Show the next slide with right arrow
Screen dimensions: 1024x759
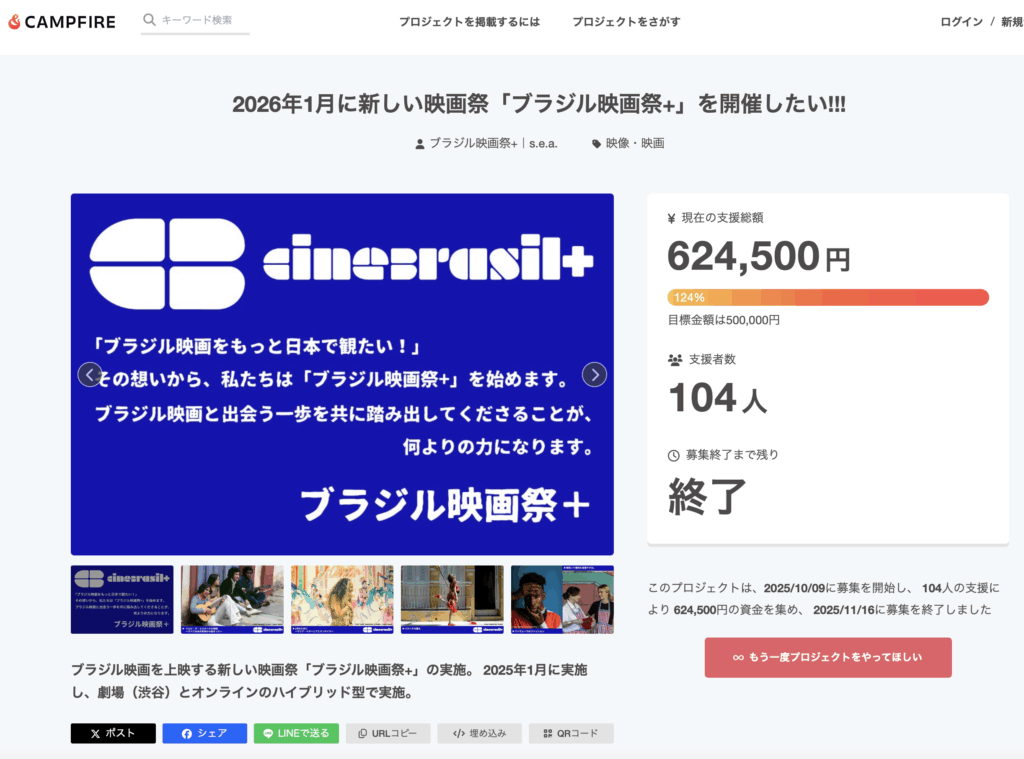[594, 374]
